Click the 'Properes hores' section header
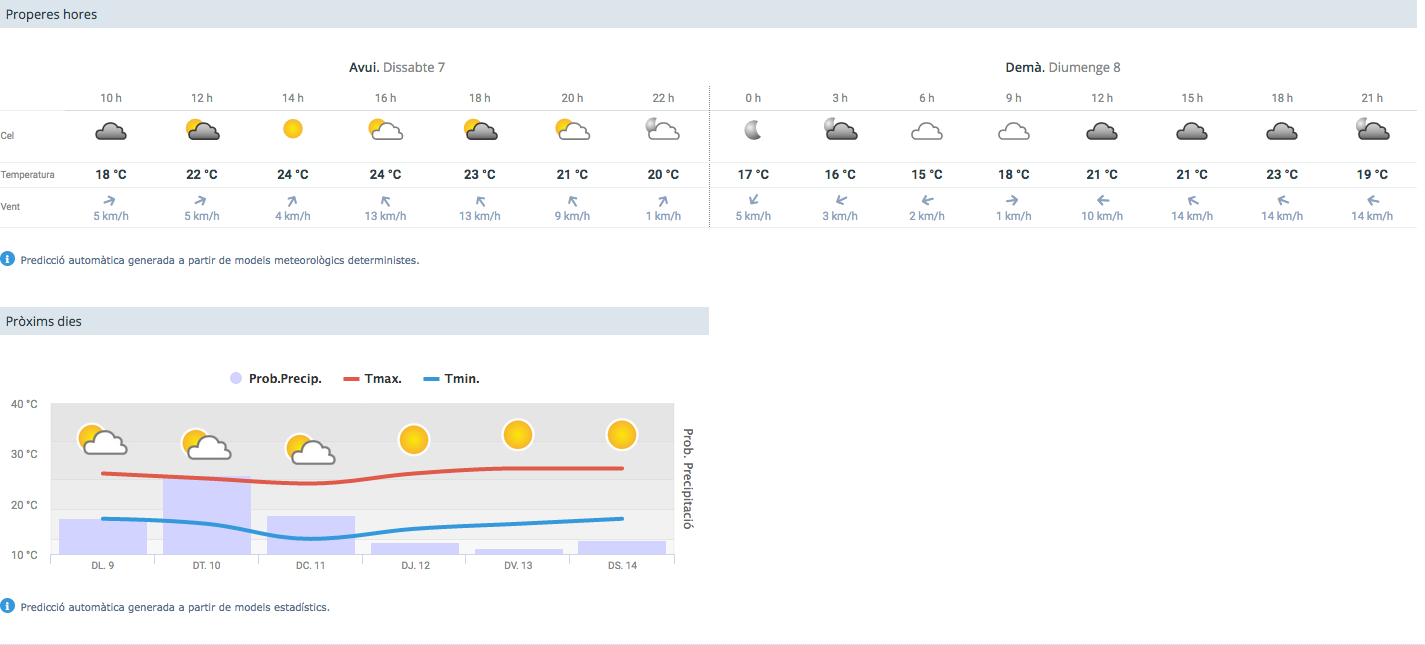1425x645 pixels. pyautogui.click(x=52, y=14)
